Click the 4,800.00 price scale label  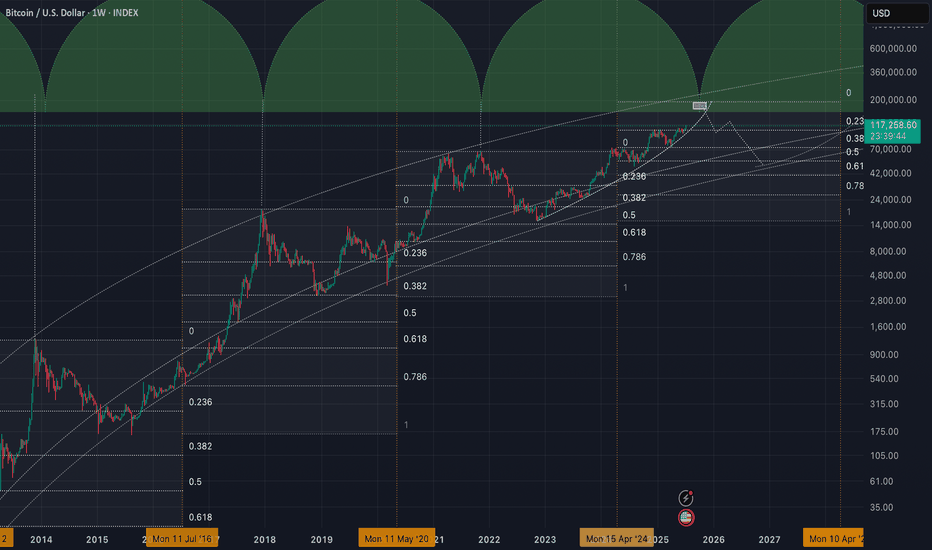888,276
